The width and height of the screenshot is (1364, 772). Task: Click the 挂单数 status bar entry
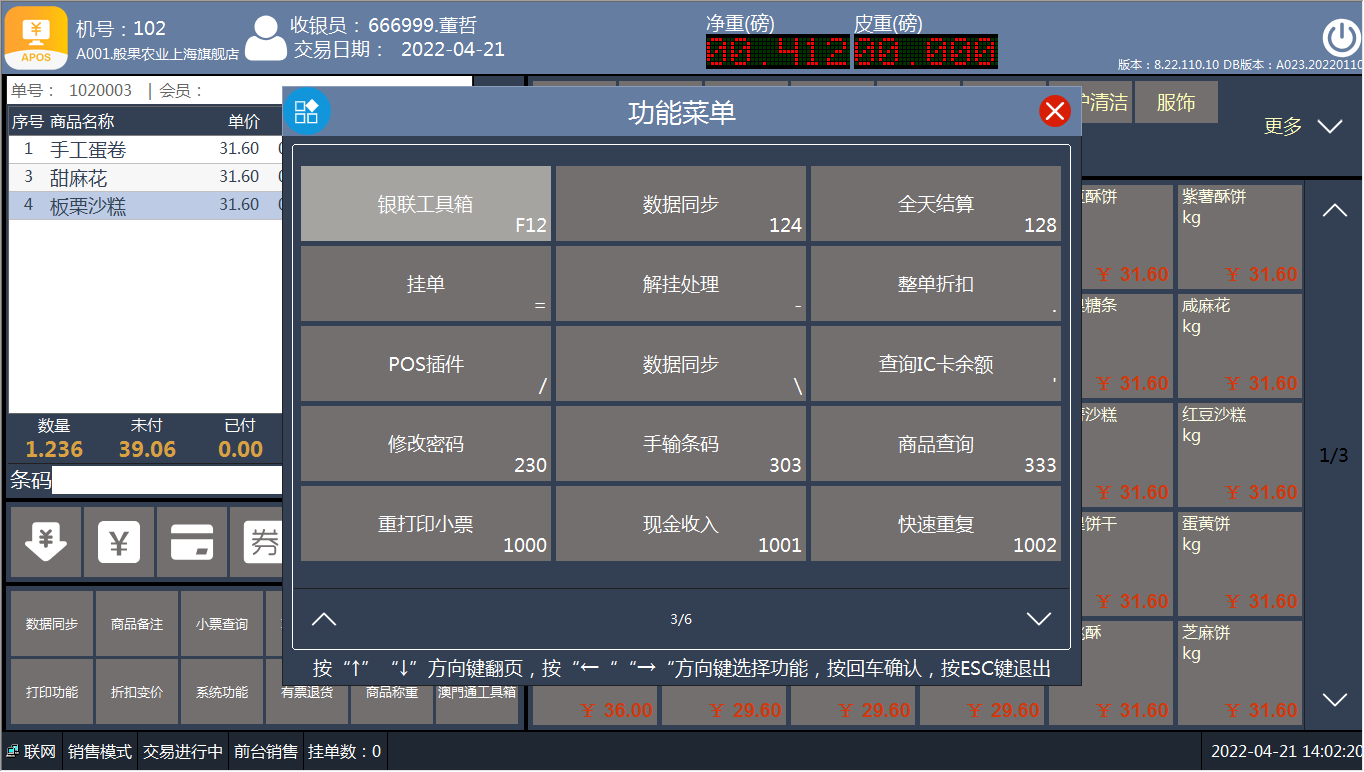[345, 752]
